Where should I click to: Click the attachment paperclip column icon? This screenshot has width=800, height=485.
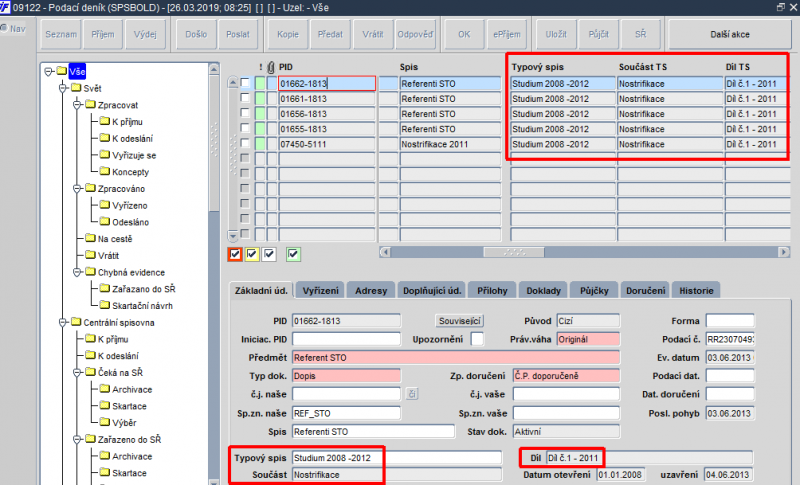click(271, 67)
